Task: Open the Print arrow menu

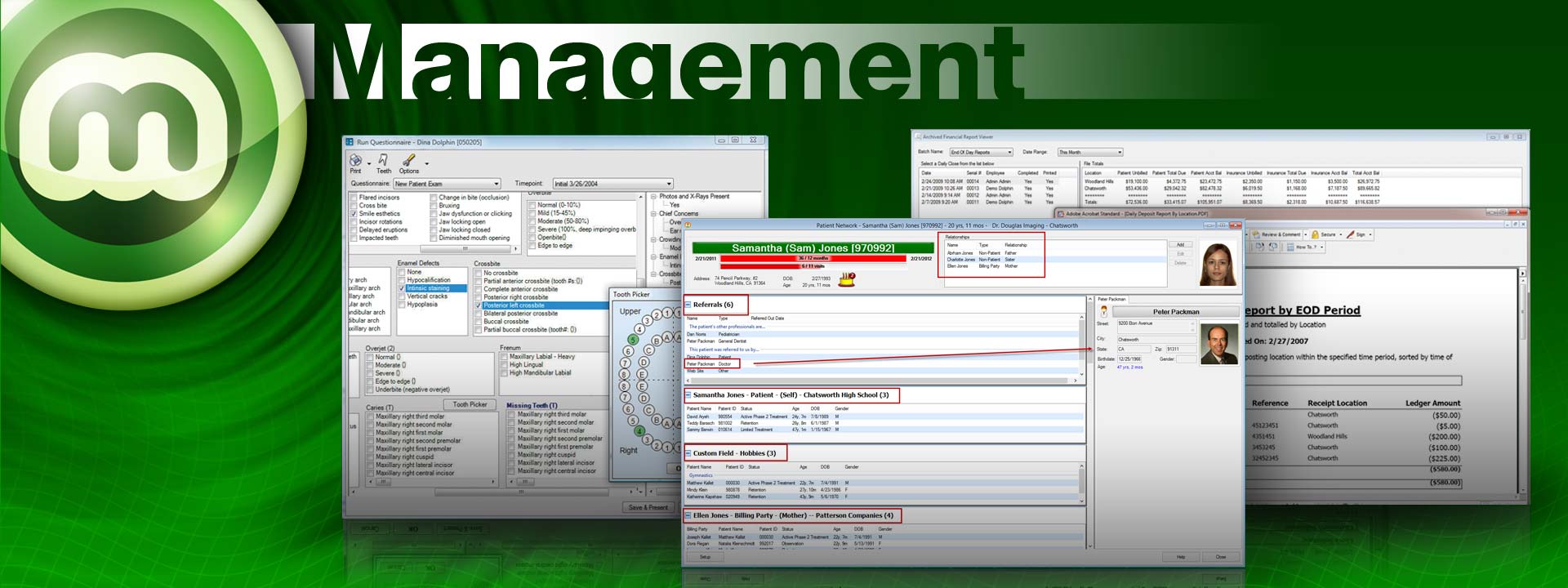Action: 369,163
